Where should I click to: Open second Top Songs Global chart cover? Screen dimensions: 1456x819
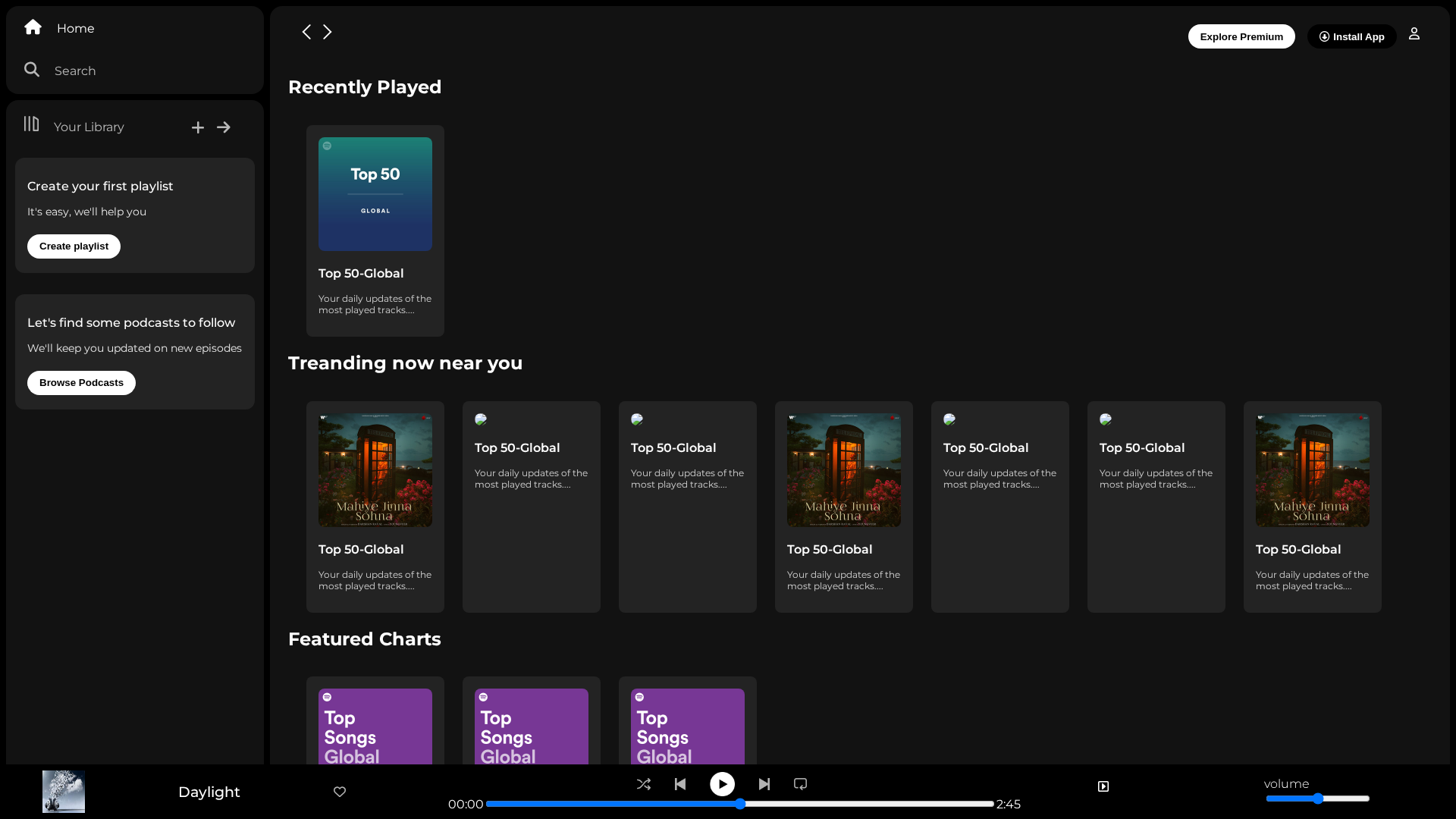click(x=532, y=726)
